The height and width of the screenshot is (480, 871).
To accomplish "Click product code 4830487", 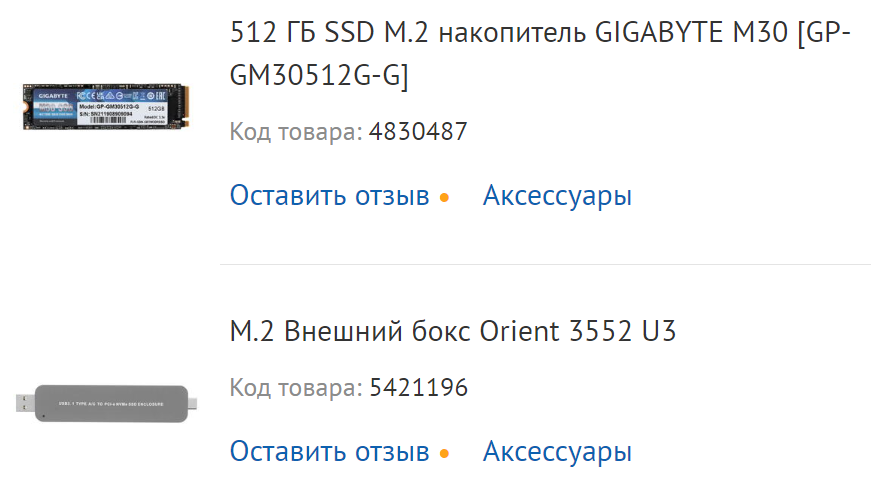I will (418, 131).
